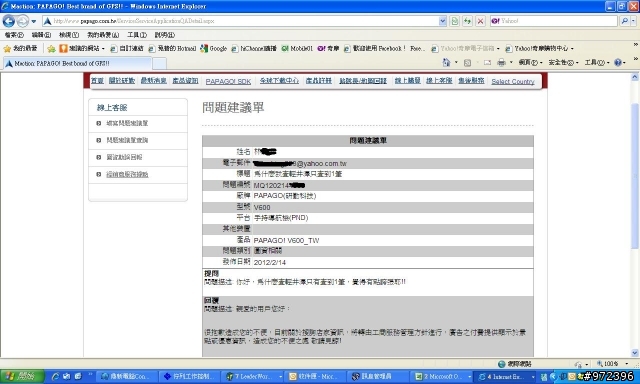Open the underlined fourth sidebar link

[127, 174]
